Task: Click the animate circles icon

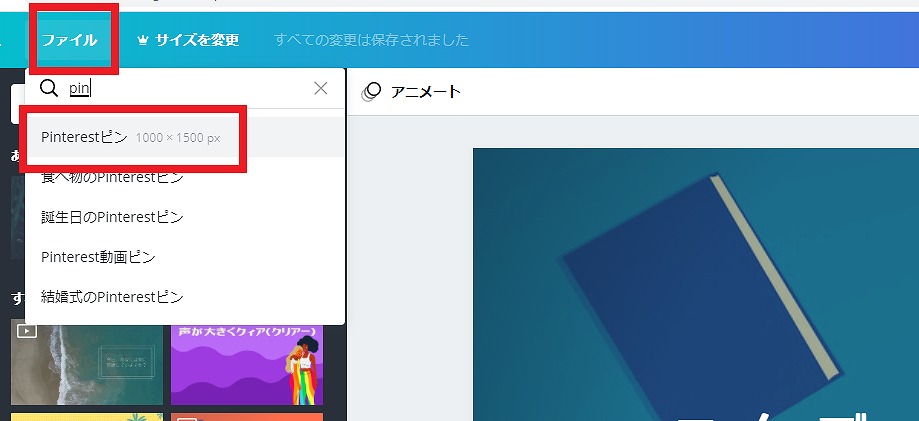Action: [x=372, y=91]
